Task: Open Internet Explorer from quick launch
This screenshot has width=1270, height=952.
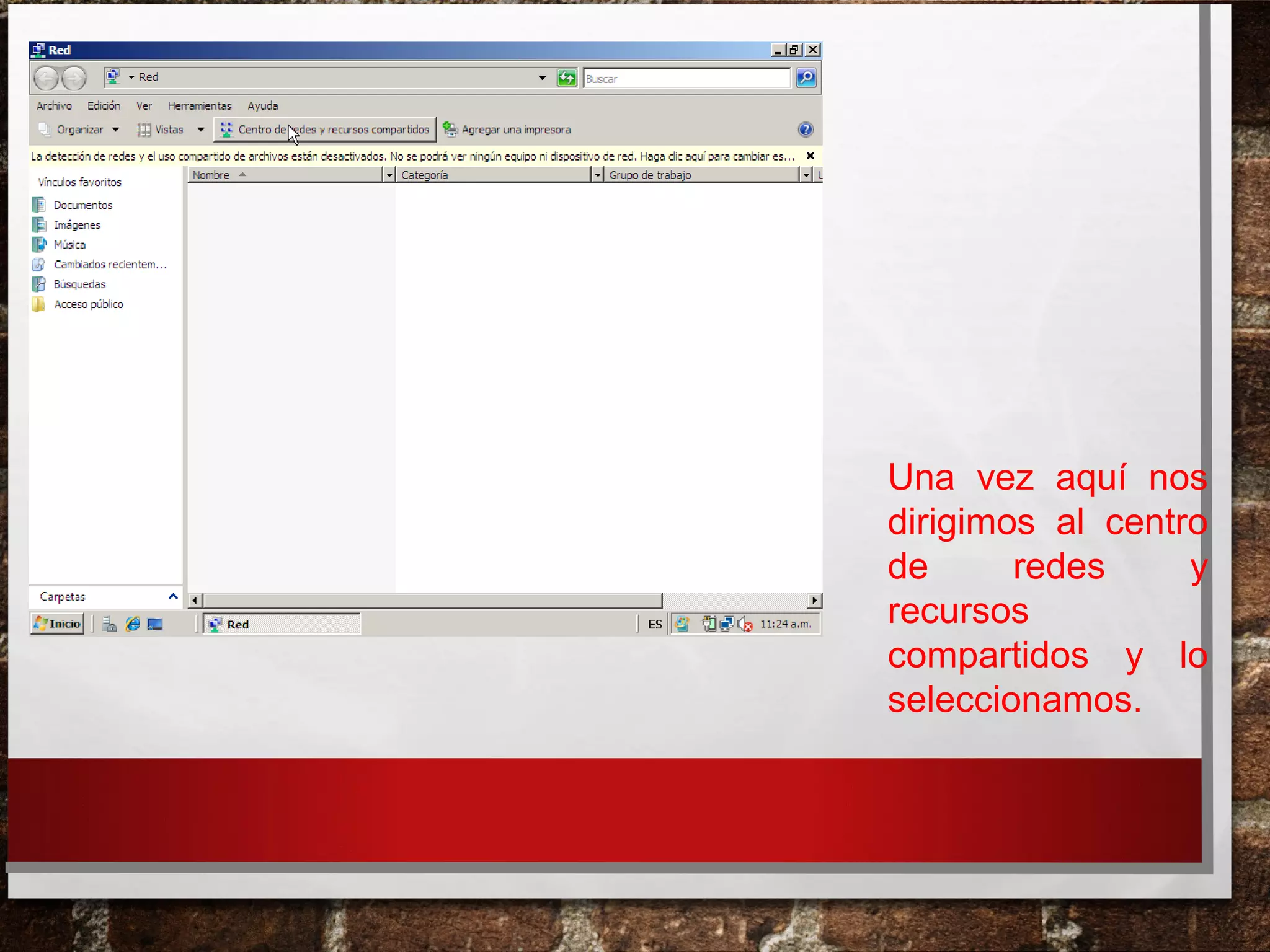Action: pos(133,624)
